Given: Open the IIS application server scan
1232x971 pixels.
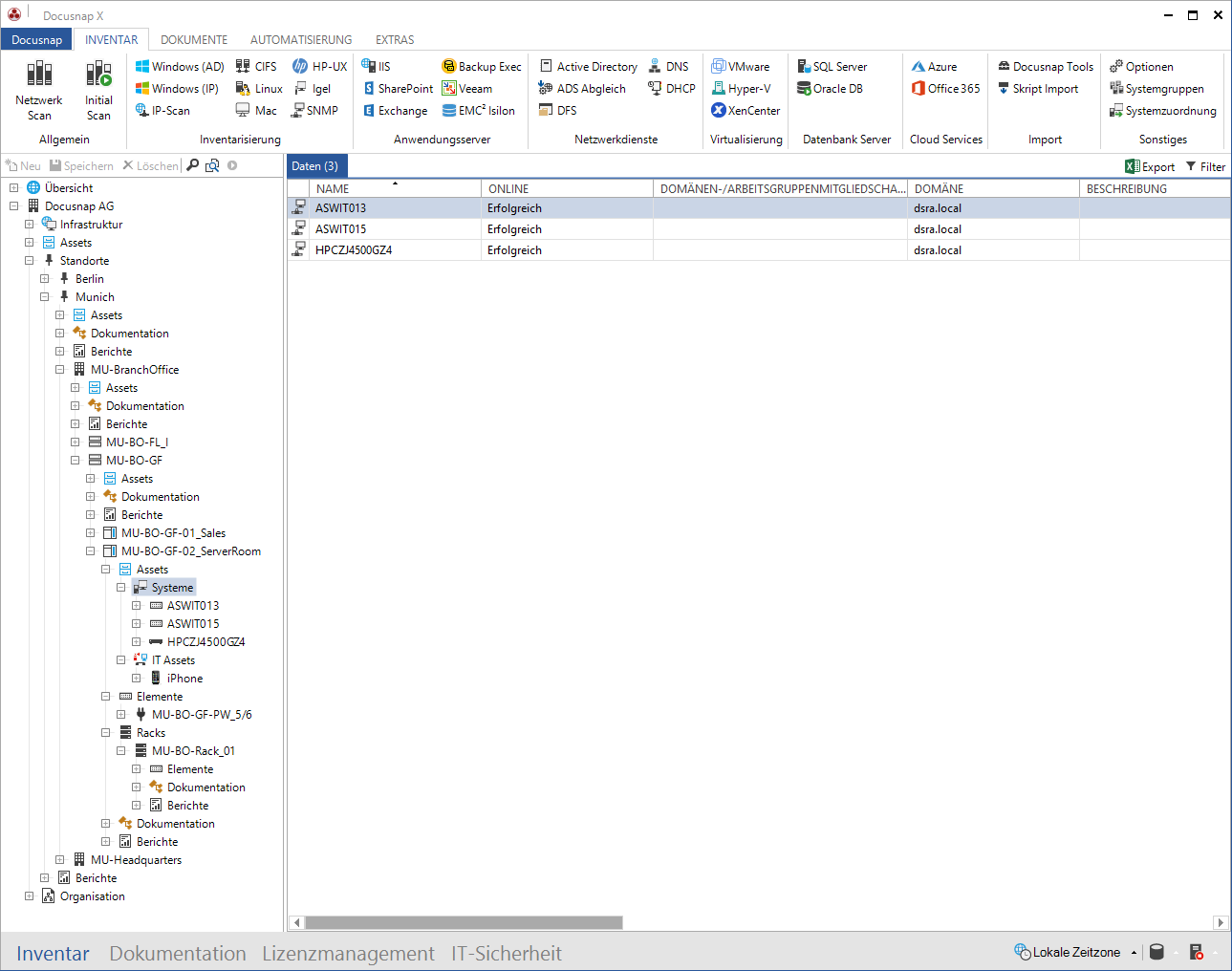Looking at the screenshot, I should tap(376, 67).
